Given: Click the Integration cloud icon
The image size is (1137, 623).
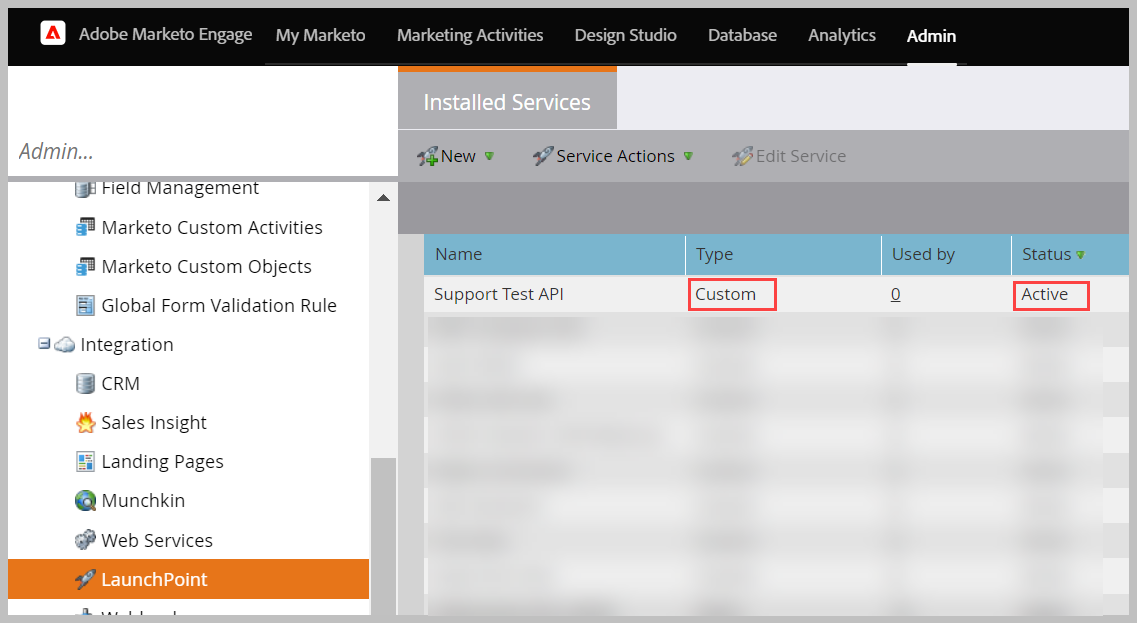Looking at the screenshot, I should tap(65, 344).
